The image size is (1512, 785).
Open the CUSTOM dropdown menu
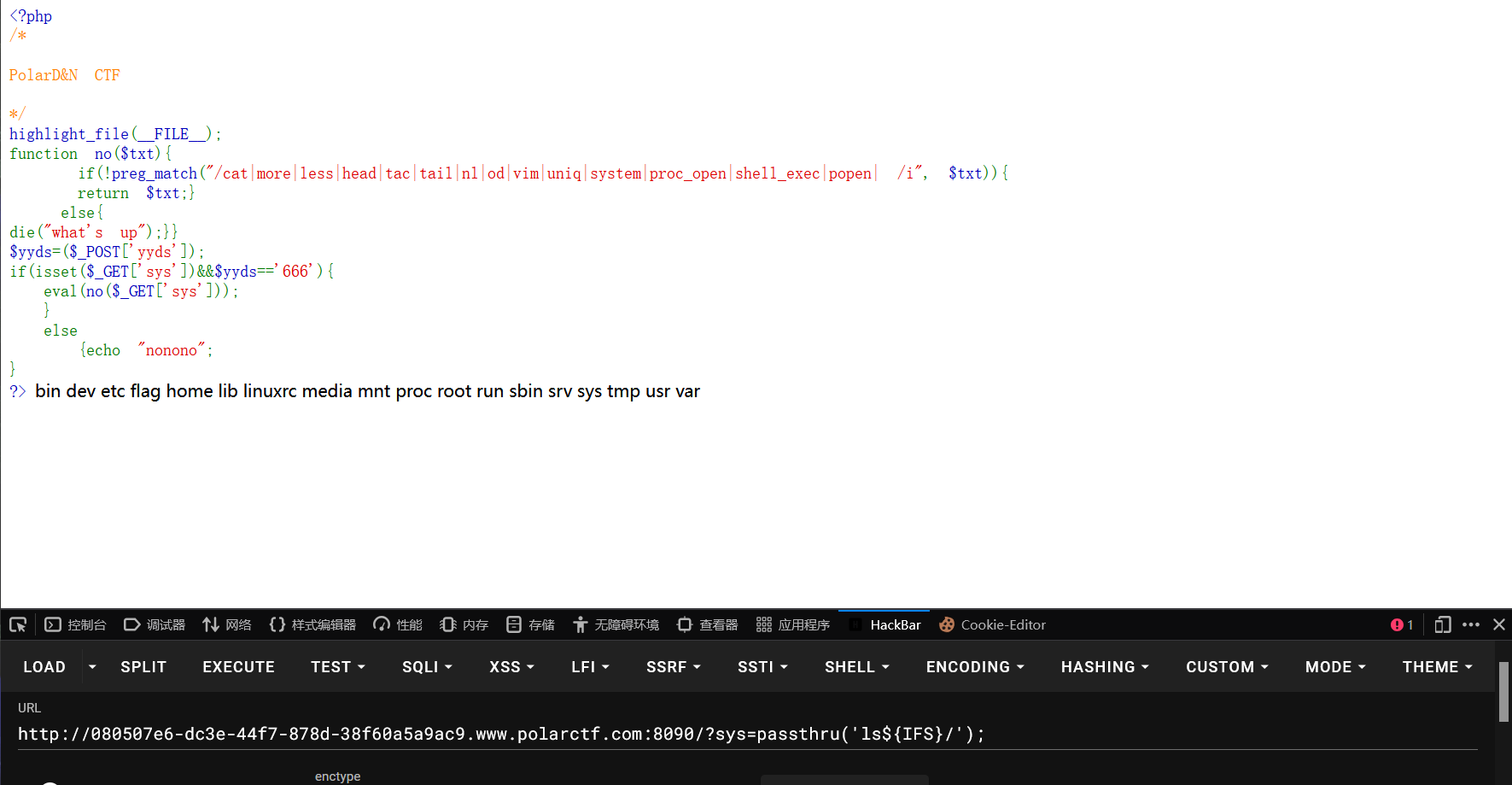(x=1227, y=667)
